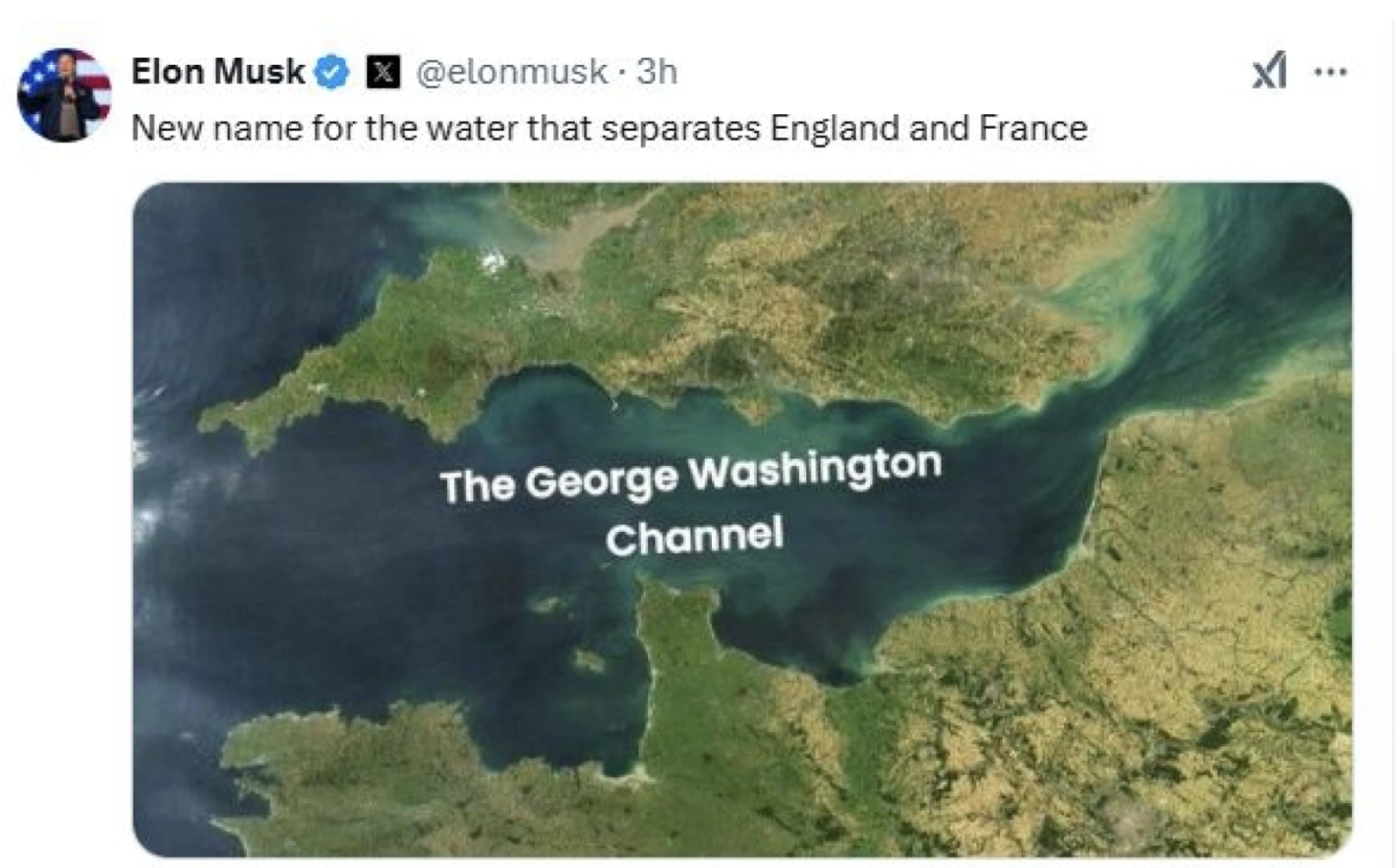Viewport: 1396px width, 868px height.
Task: Open Elon Musk's profile avatar
Action: (x=64, y=94)
